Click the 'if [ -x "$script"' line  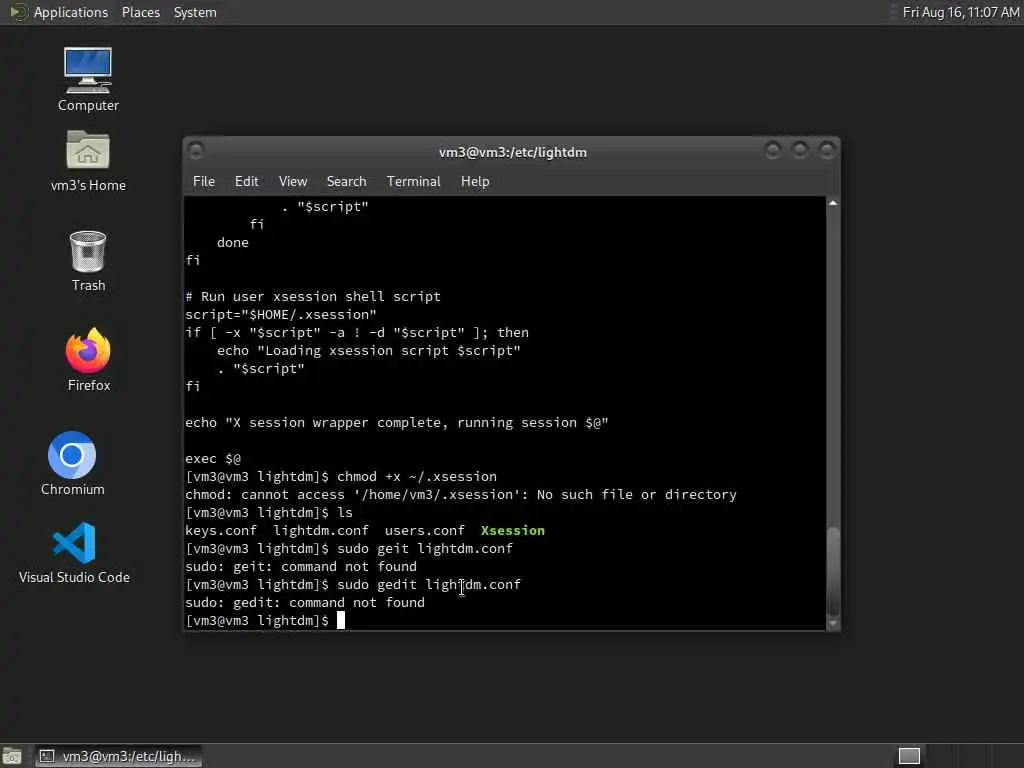pyautogui.click(x=357, y=332)
